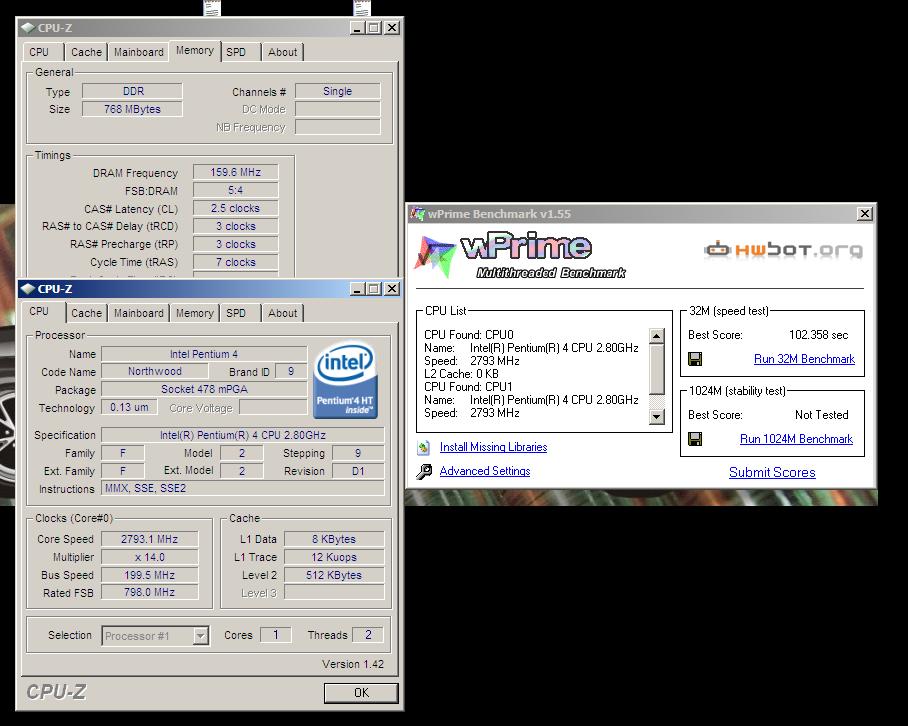Click the Core Speed value 2793.1 MHz
Viewport: 908px width, 726px height.
coord(149,539)
